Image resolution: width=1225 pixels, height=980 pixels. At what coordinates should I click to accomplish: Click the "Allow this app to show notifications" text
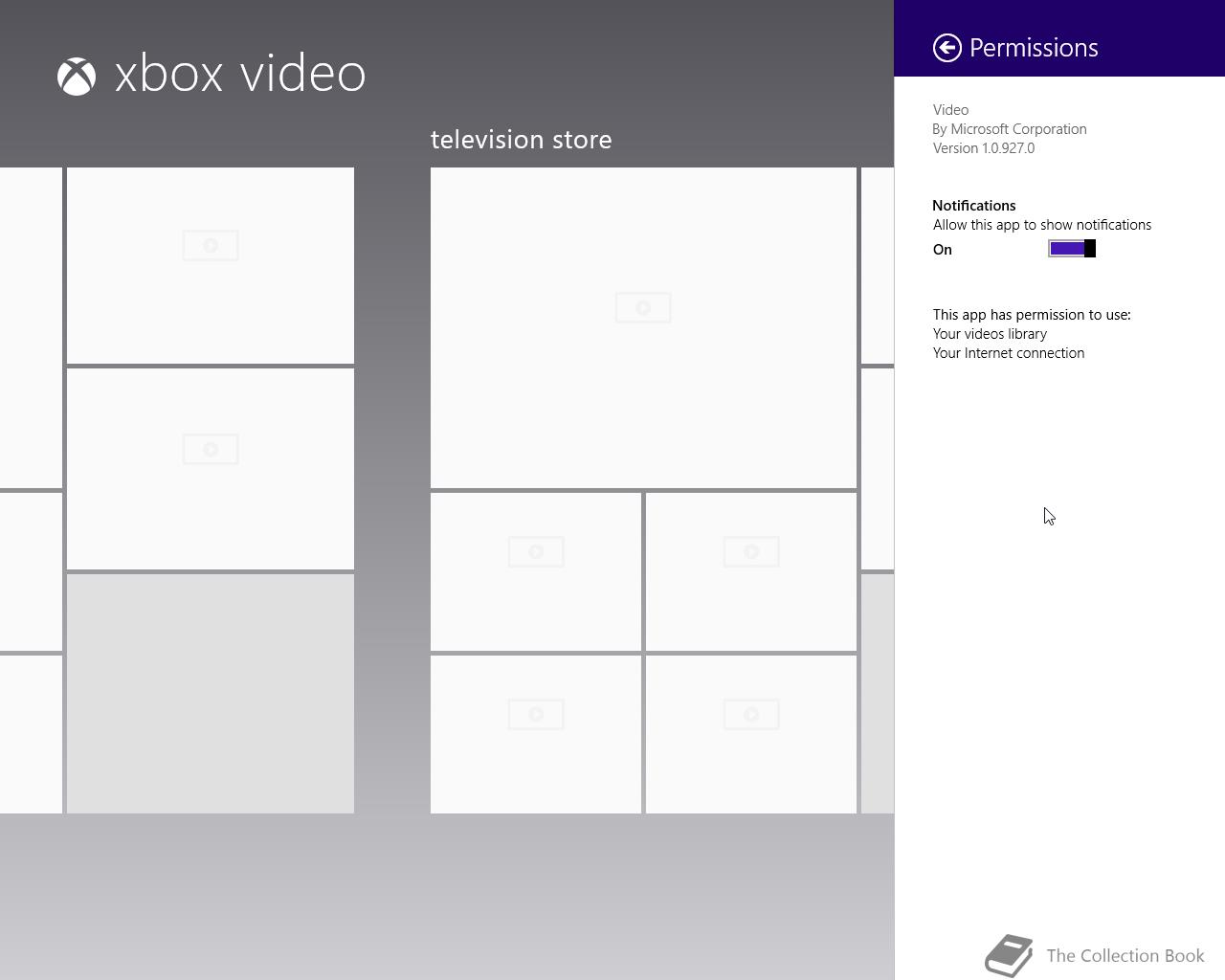tap(1042, 225)
